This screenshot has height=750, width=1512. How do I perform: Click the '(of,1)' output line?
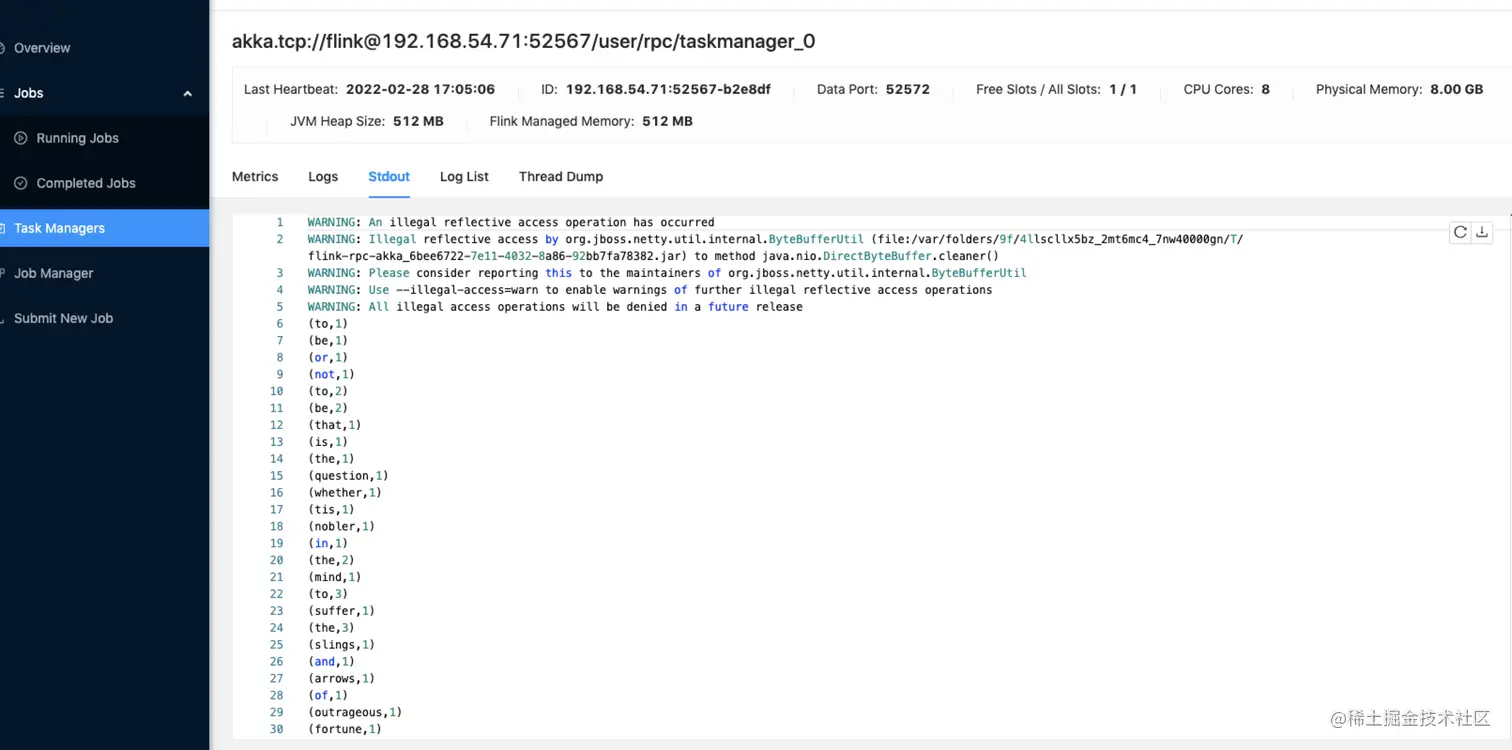point(328,695)
